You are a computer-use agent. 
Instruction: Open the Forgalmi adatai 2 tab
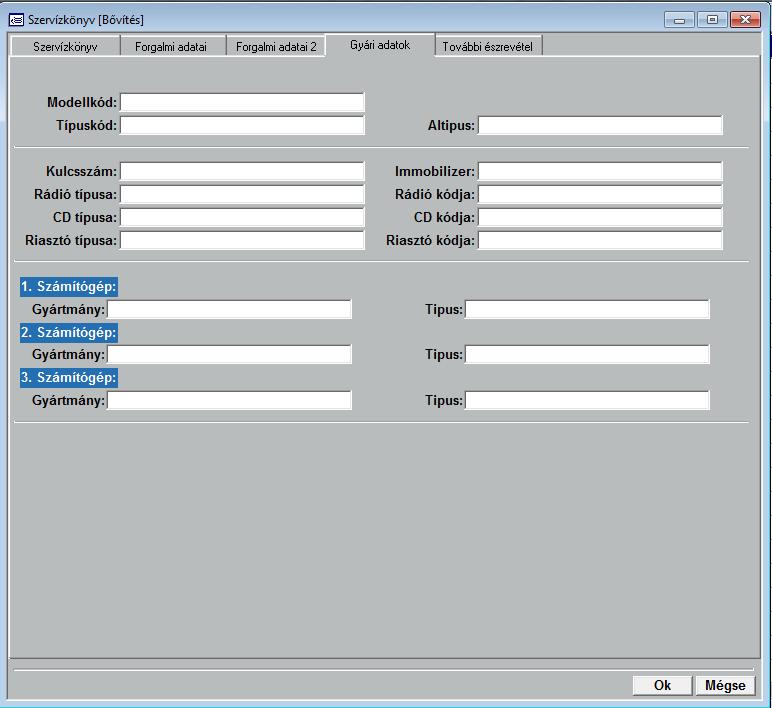[276, 47]
